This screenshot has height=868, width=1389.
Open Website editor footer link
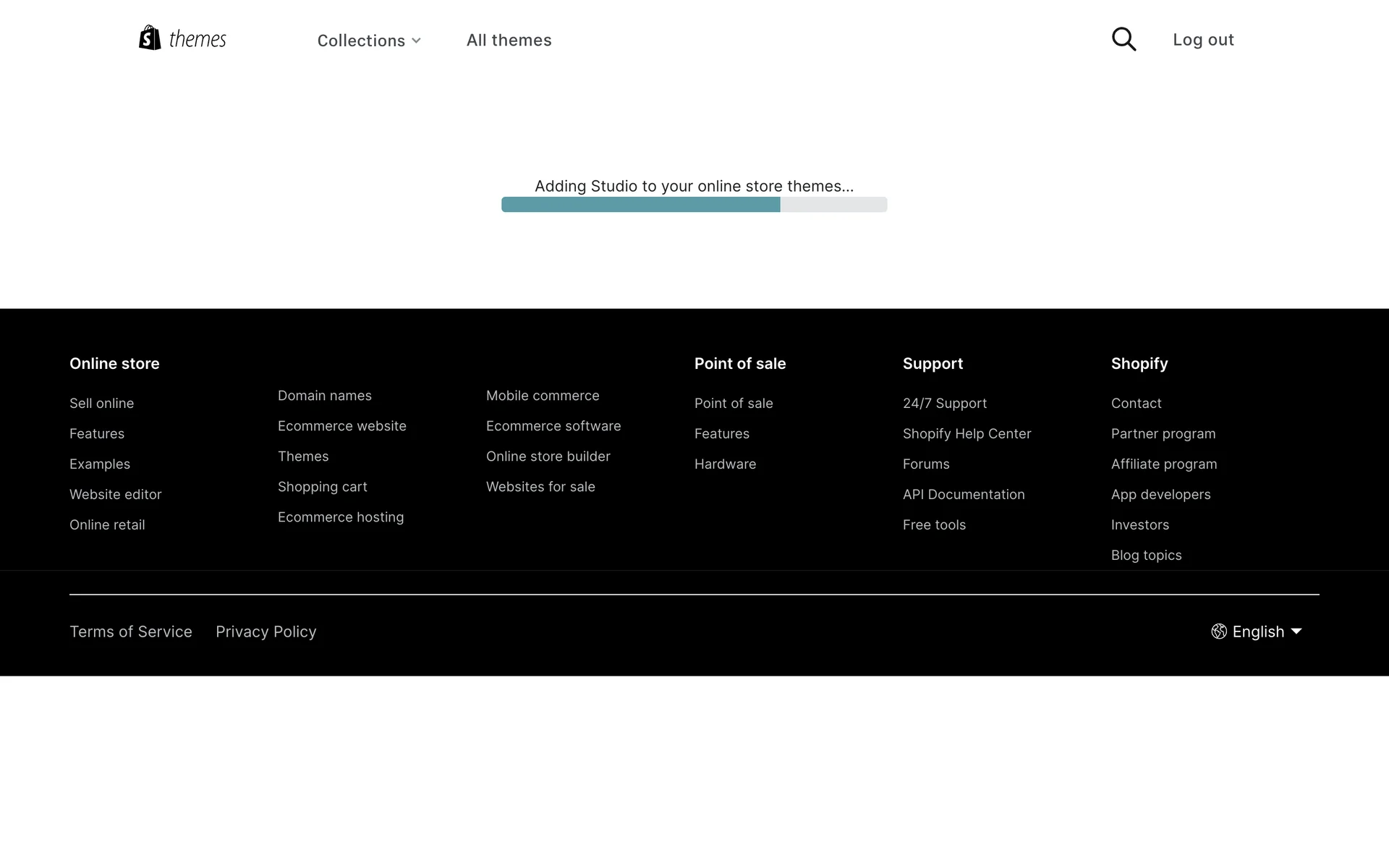pyautogui.click(x=115, y=495)
